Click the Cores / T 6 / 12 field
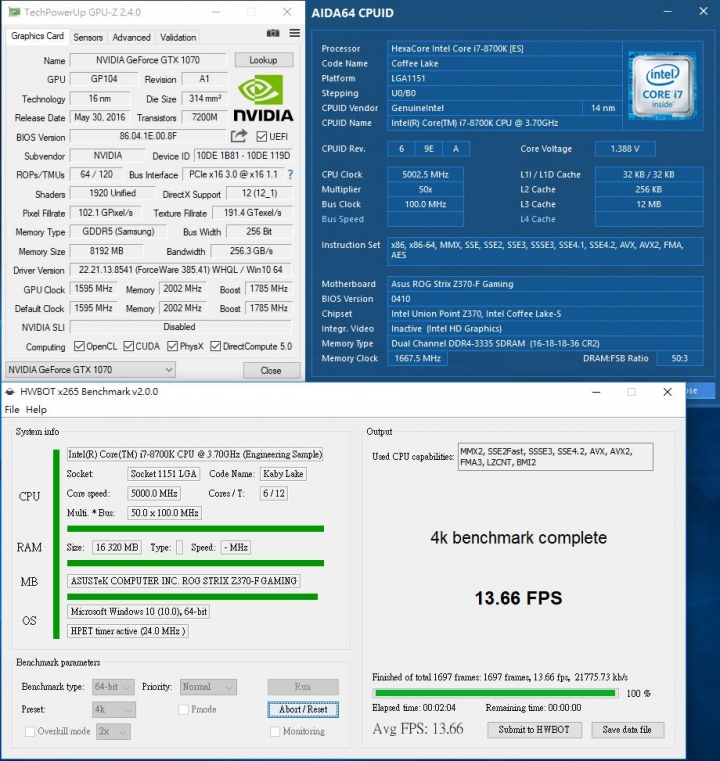Image resolution: width=720 pixels, height=761 pixels. (274, 494)
